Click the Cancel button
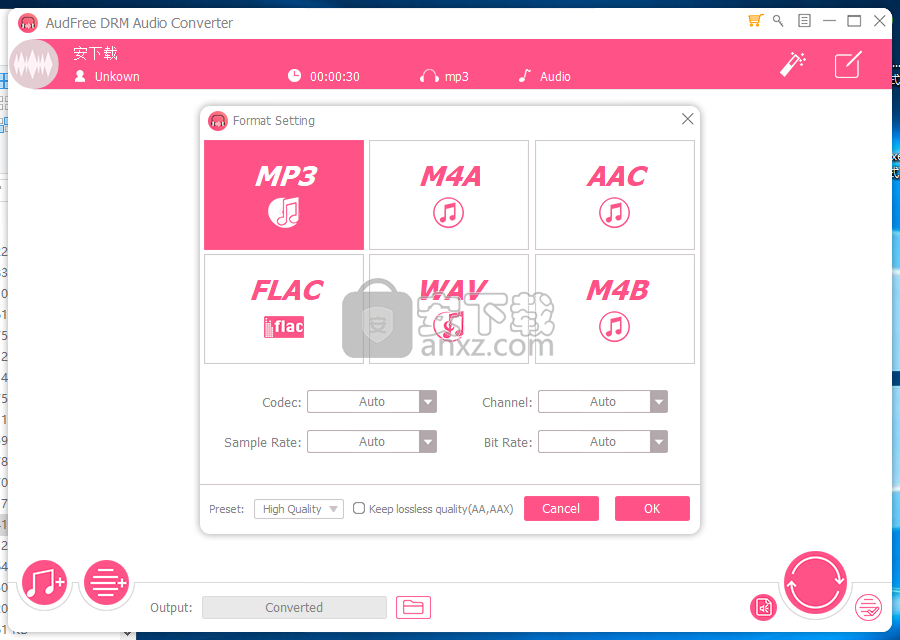The width and height of the screenshot is (900, 640). pyautogui.click(x=561, y=509)
